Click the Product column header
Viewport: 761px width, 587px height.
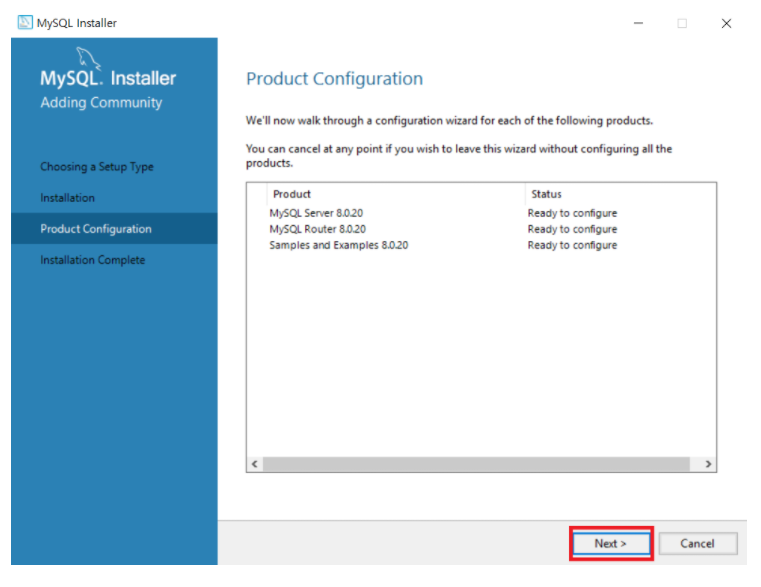coord(396,194)
